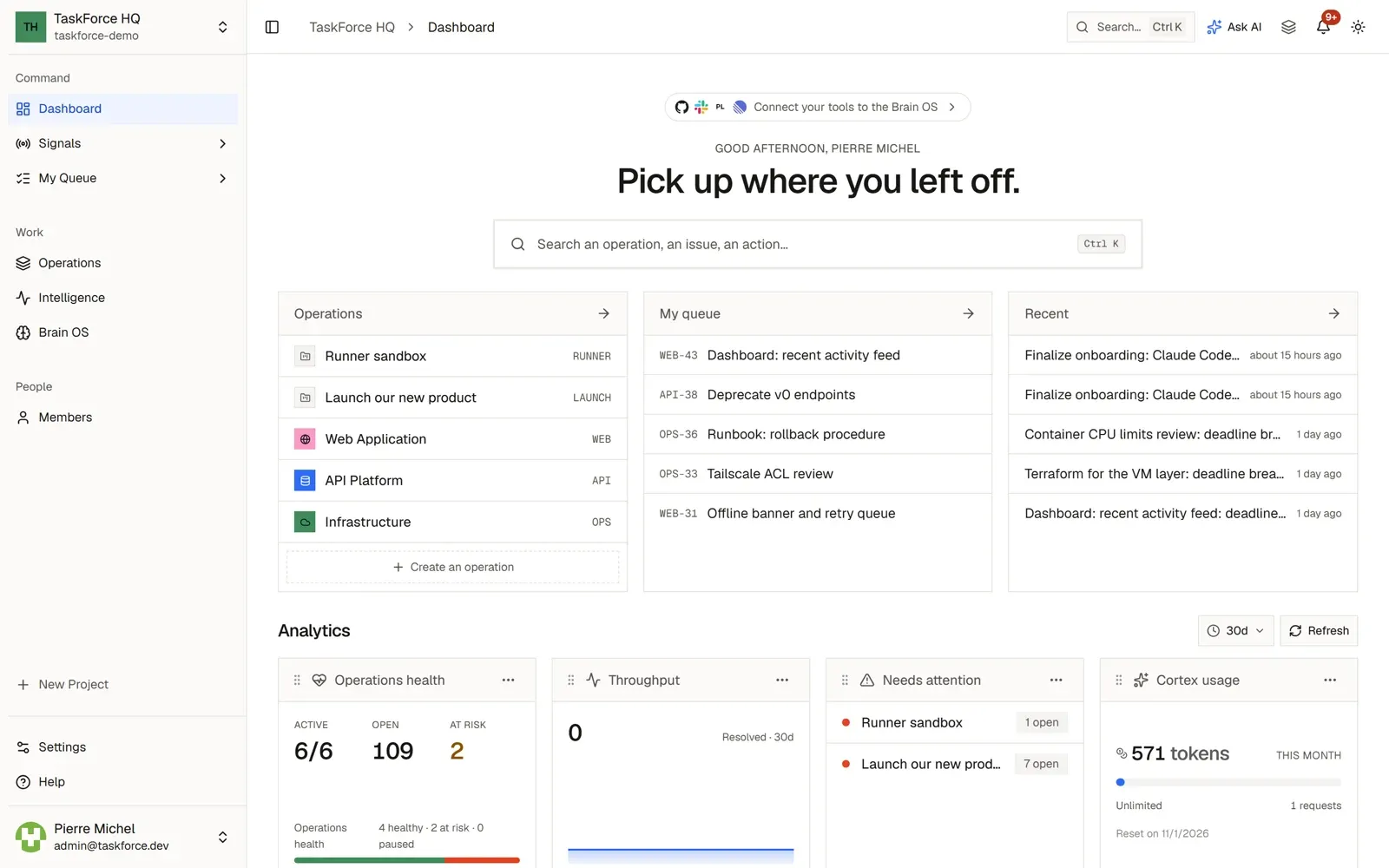Open Operations in the sidebar

(x=123, y=263)
